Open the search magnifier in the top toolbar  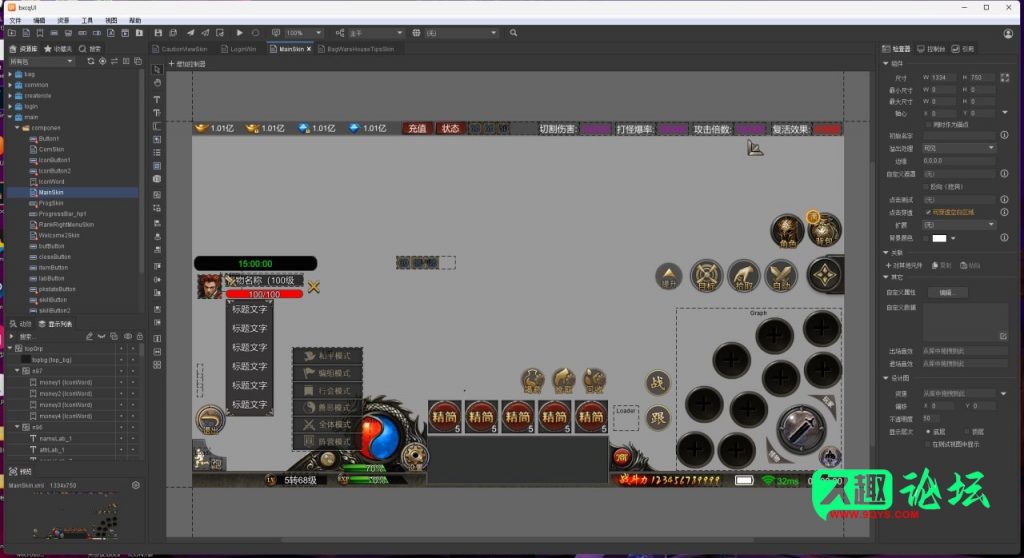pyautogui.click(x=513, y=33)
